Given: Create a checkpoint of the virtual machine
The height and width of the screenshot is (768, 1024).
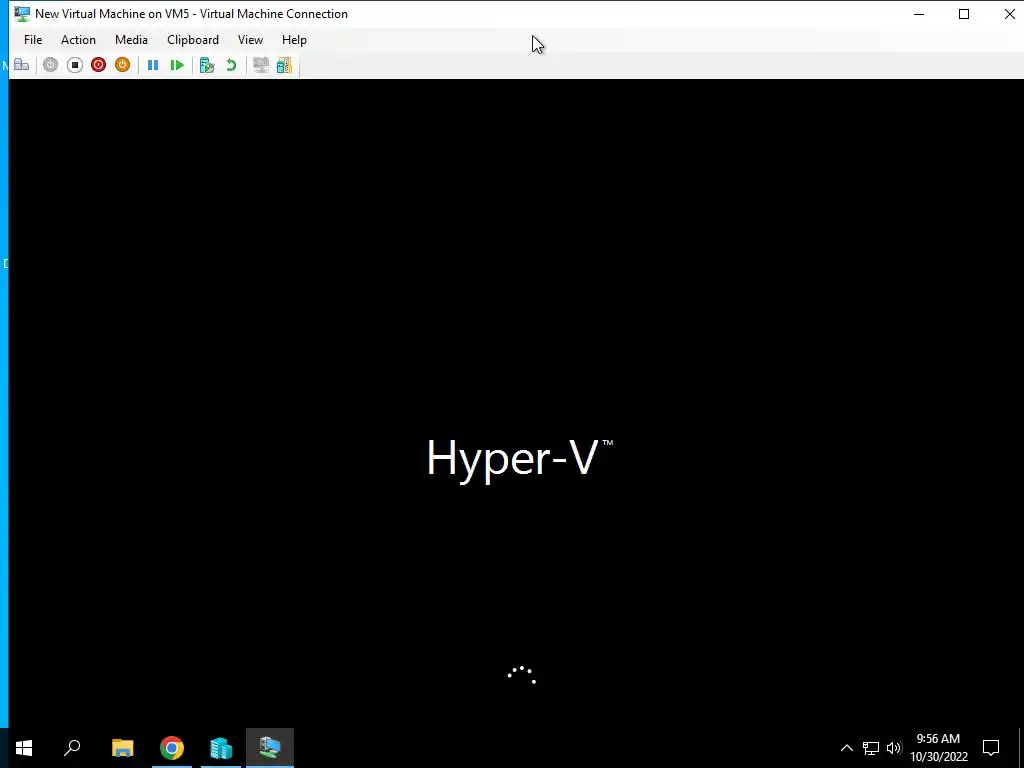Looking at the screenshot, I should click(207, 65).
